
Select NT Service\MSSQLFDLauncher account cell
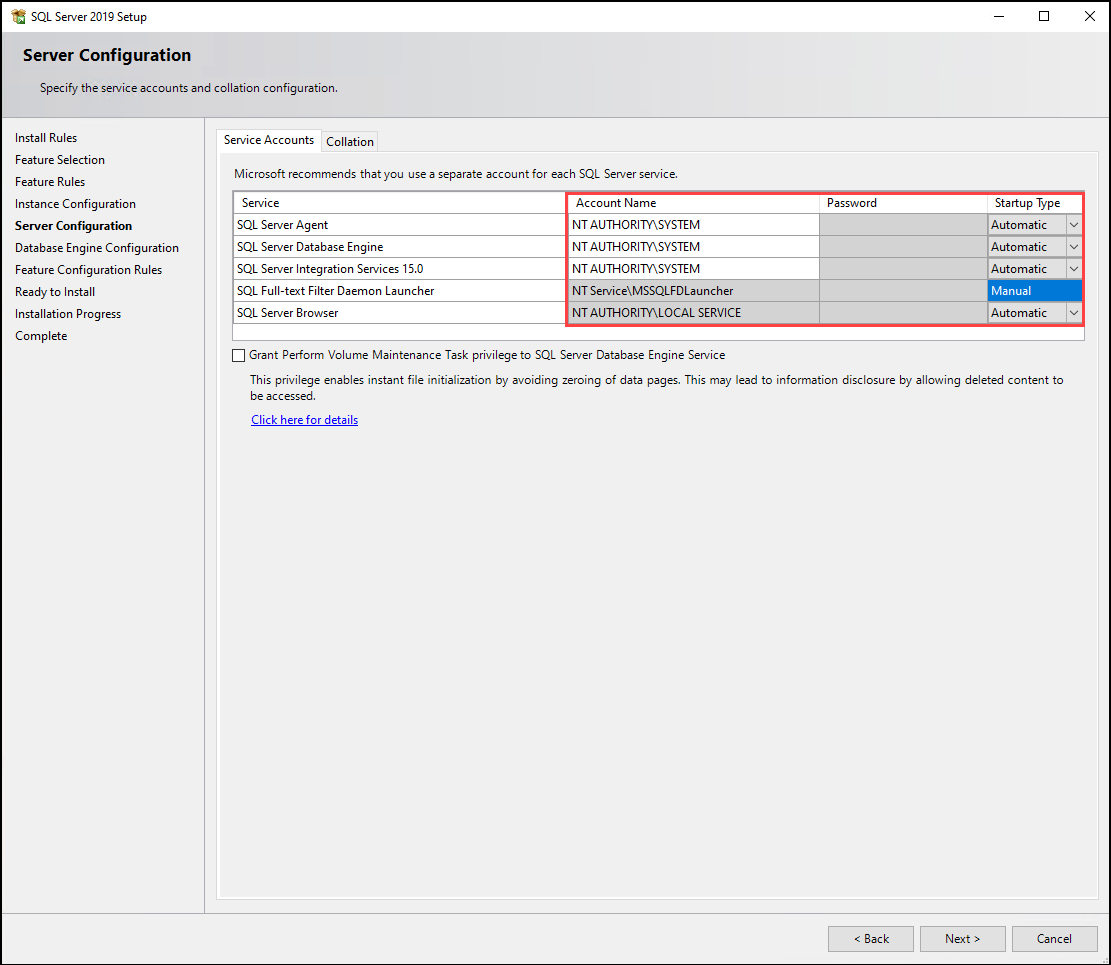point(694,290)
